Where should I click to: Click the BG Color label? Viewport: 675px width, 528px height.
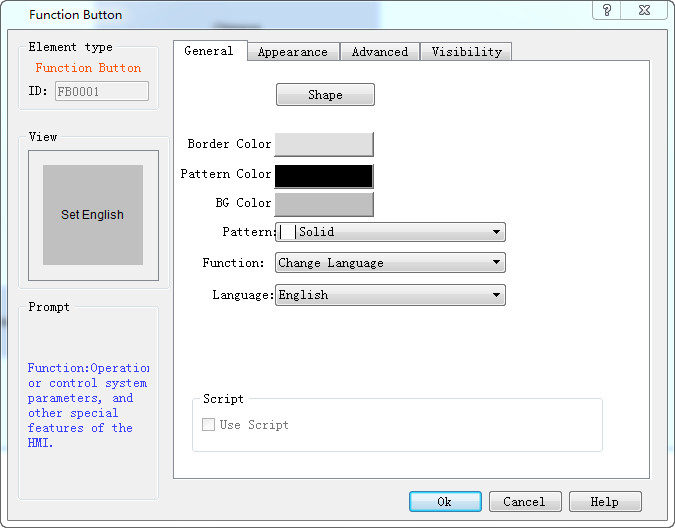(x=243, y=203)
